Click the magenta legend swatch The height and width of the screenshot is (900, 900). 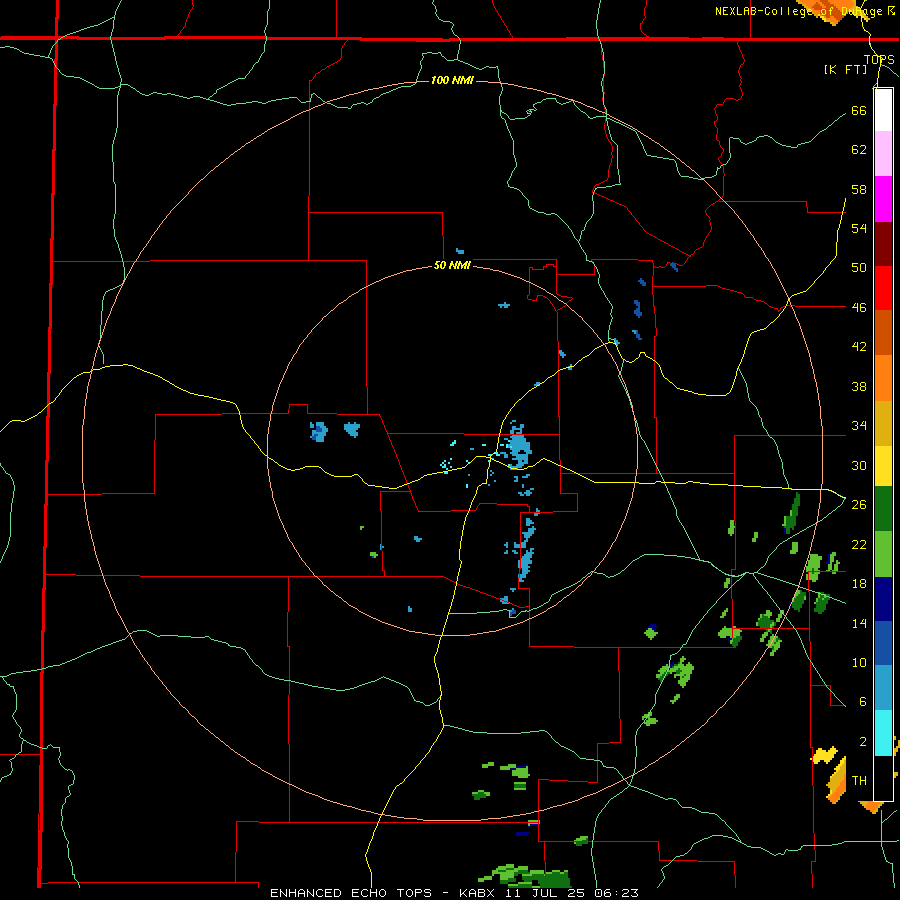click(x=883, y=199)
